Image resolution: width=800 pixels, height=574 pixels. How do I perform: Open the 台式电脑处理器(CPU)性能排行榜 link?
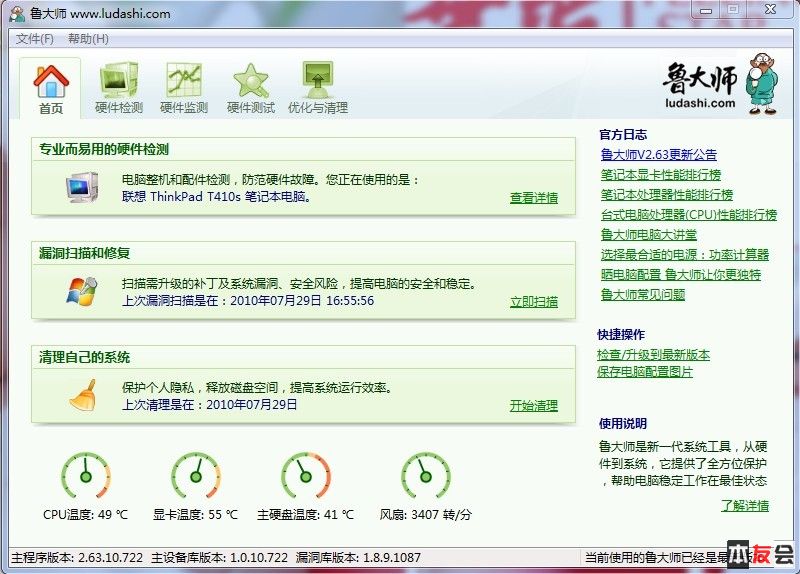tap(689, 215)
